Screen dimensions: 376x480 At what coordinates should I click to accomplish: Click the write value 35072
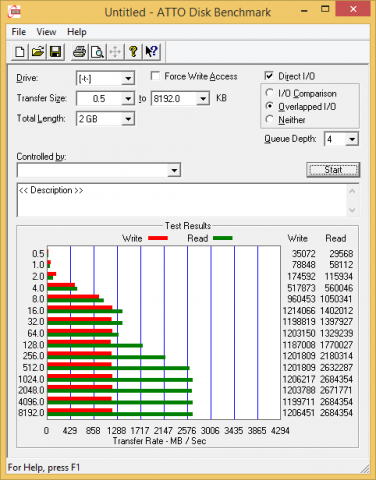click(x=304, y=254)
